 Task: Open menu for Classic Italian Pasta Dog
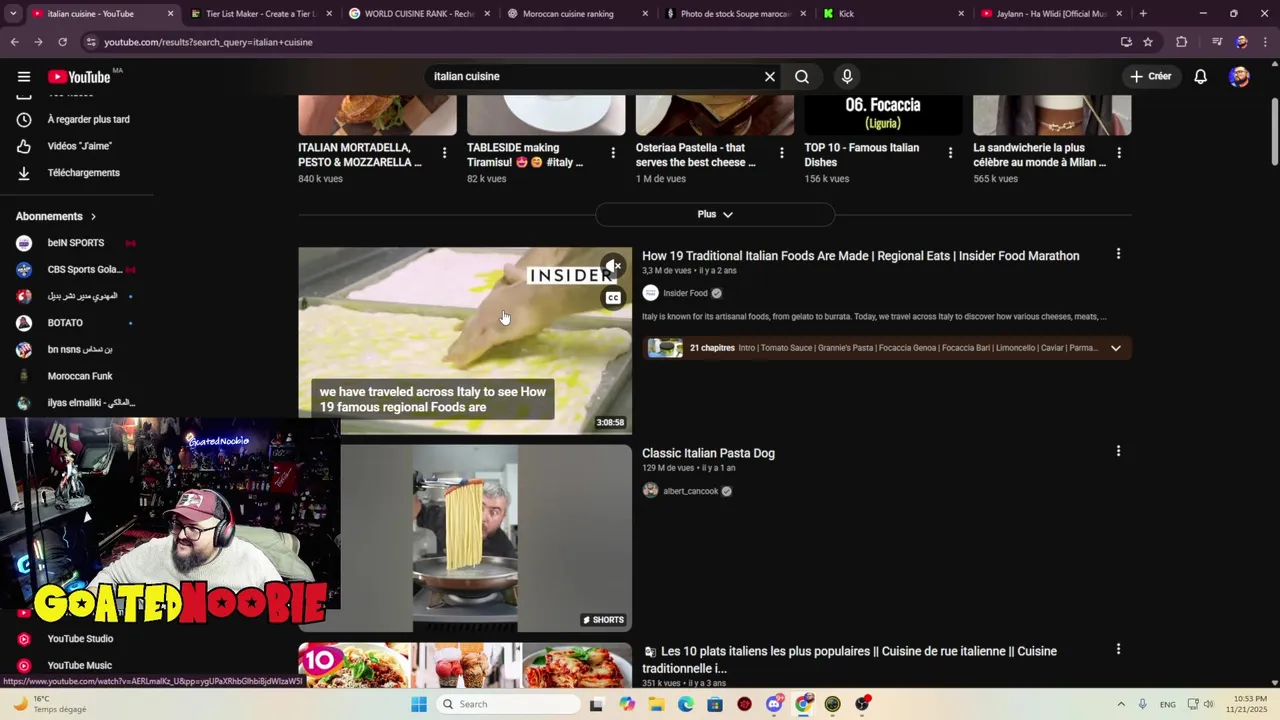(1118, 451)
